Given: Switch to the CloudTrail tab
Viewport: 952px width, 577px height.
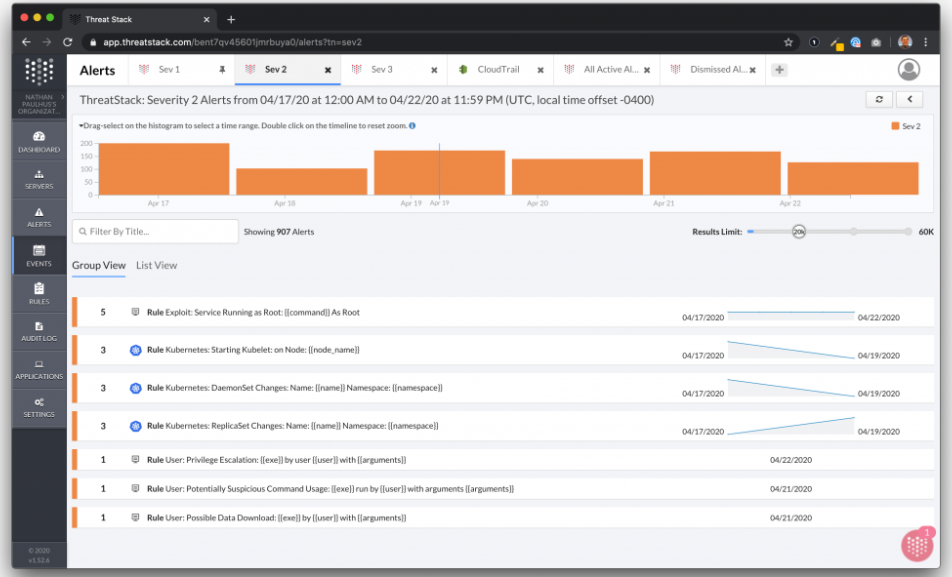Looking at the screenshot, I should point(496,70).
